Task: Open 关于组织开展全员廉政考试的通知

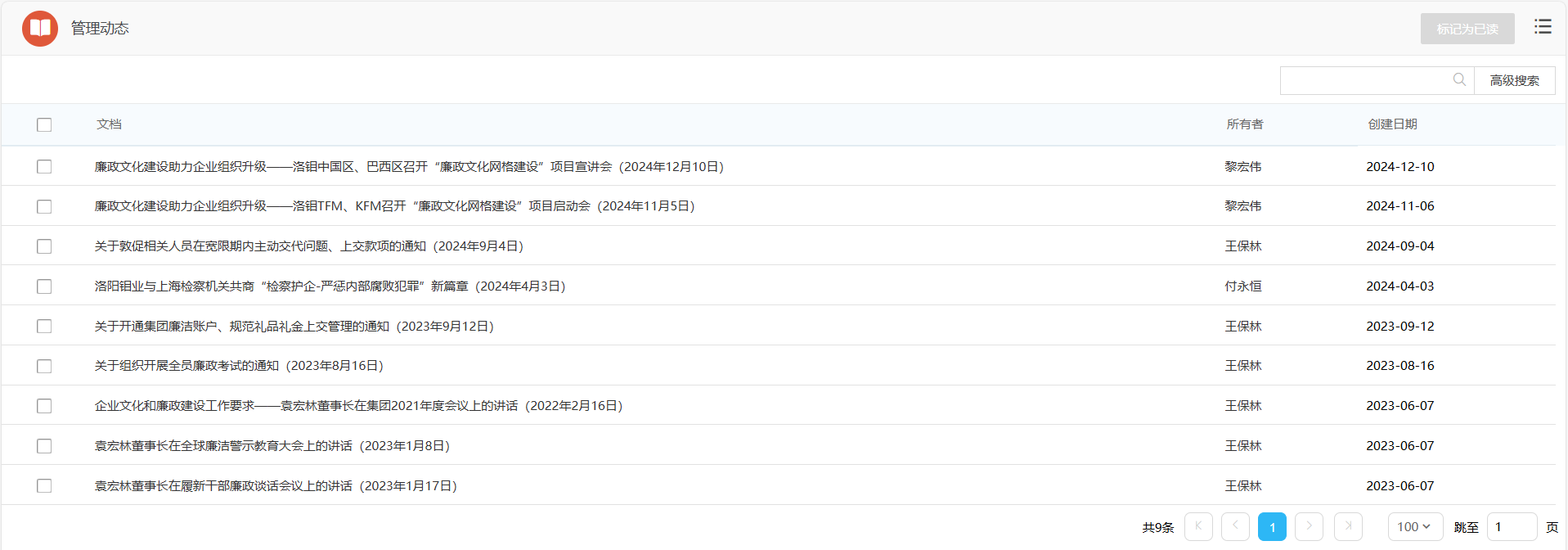Action: tap(239, 366)
